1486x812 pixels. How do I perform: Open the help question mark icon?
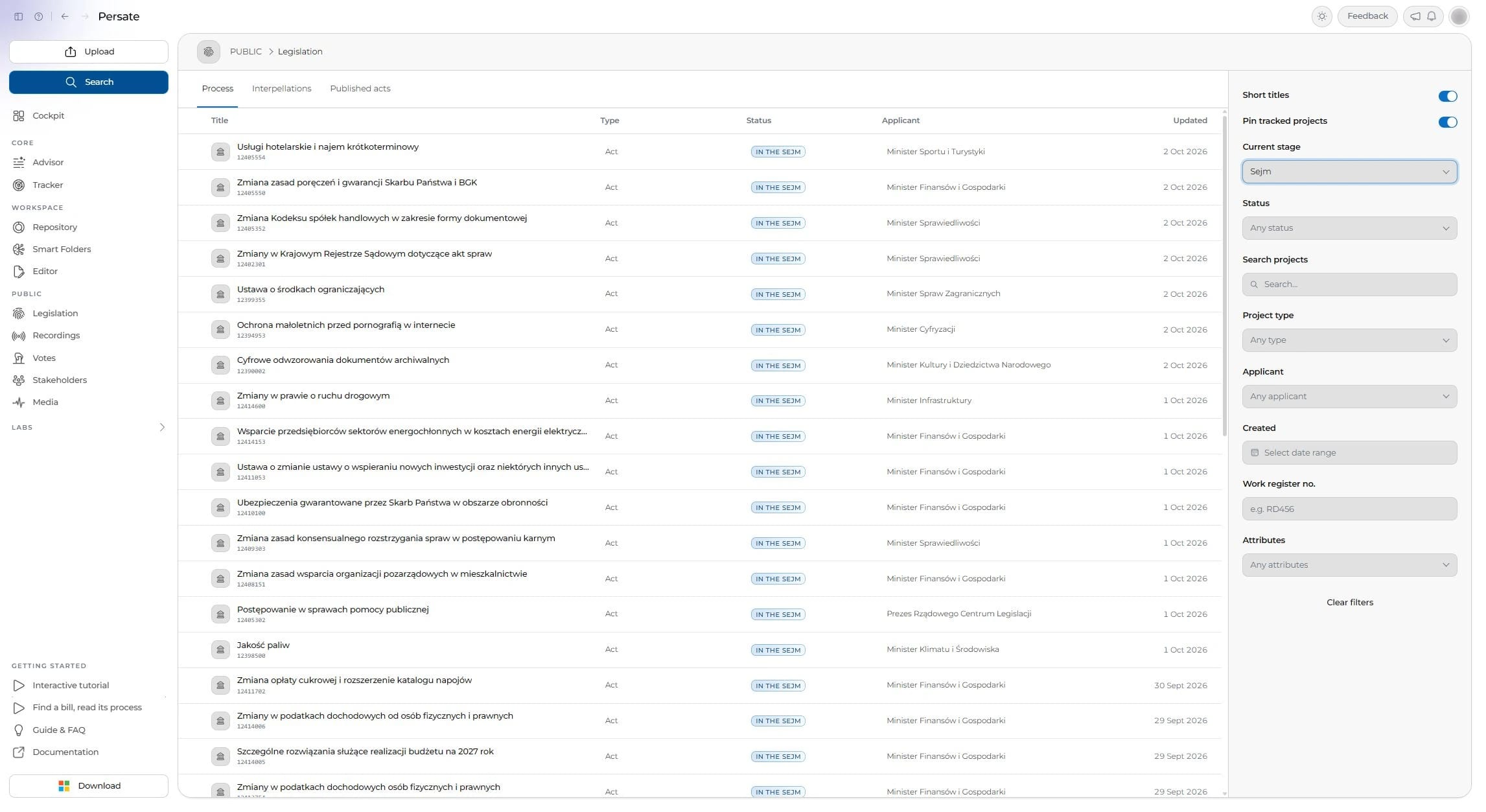click(39, 17)
